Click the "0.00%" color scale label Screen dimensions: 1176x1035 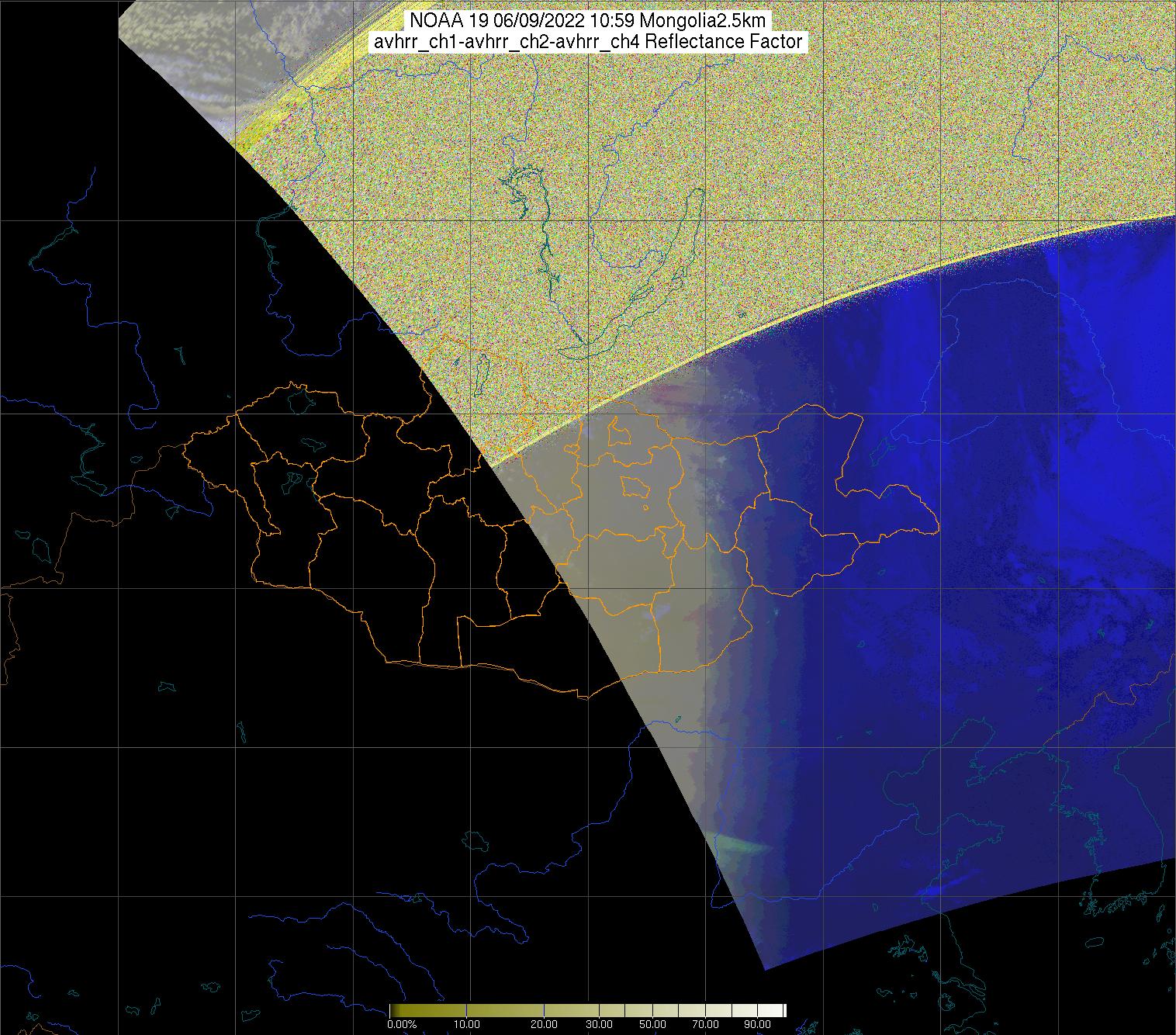(402, 1025)
